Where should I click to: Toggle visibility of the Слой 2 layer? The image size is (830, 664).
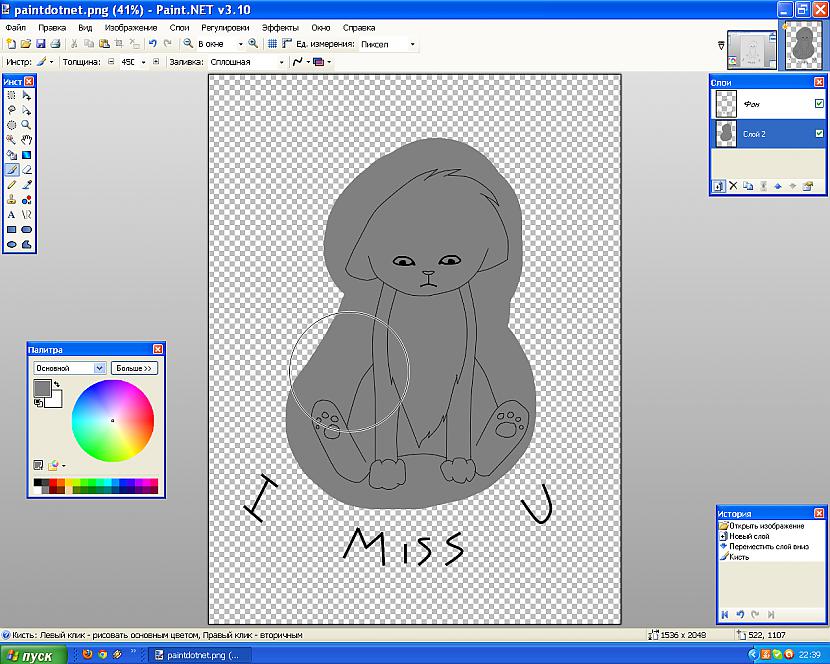point(819,134)
